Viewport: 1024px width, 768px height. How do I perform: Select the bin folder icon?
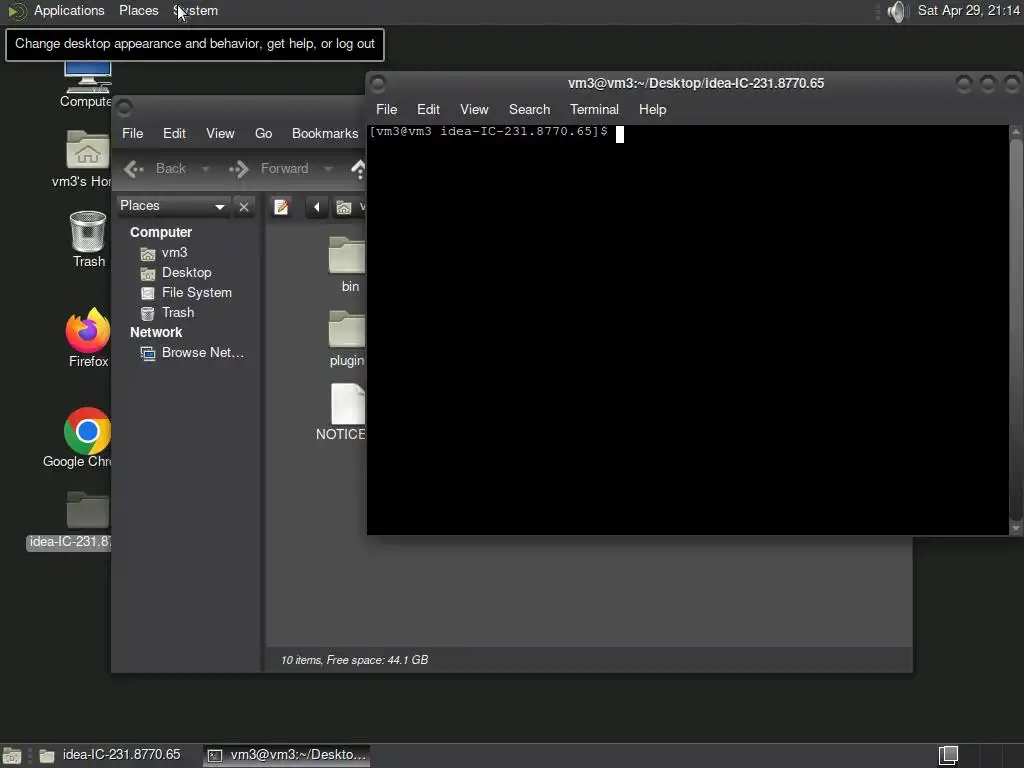tap(347, 255)
